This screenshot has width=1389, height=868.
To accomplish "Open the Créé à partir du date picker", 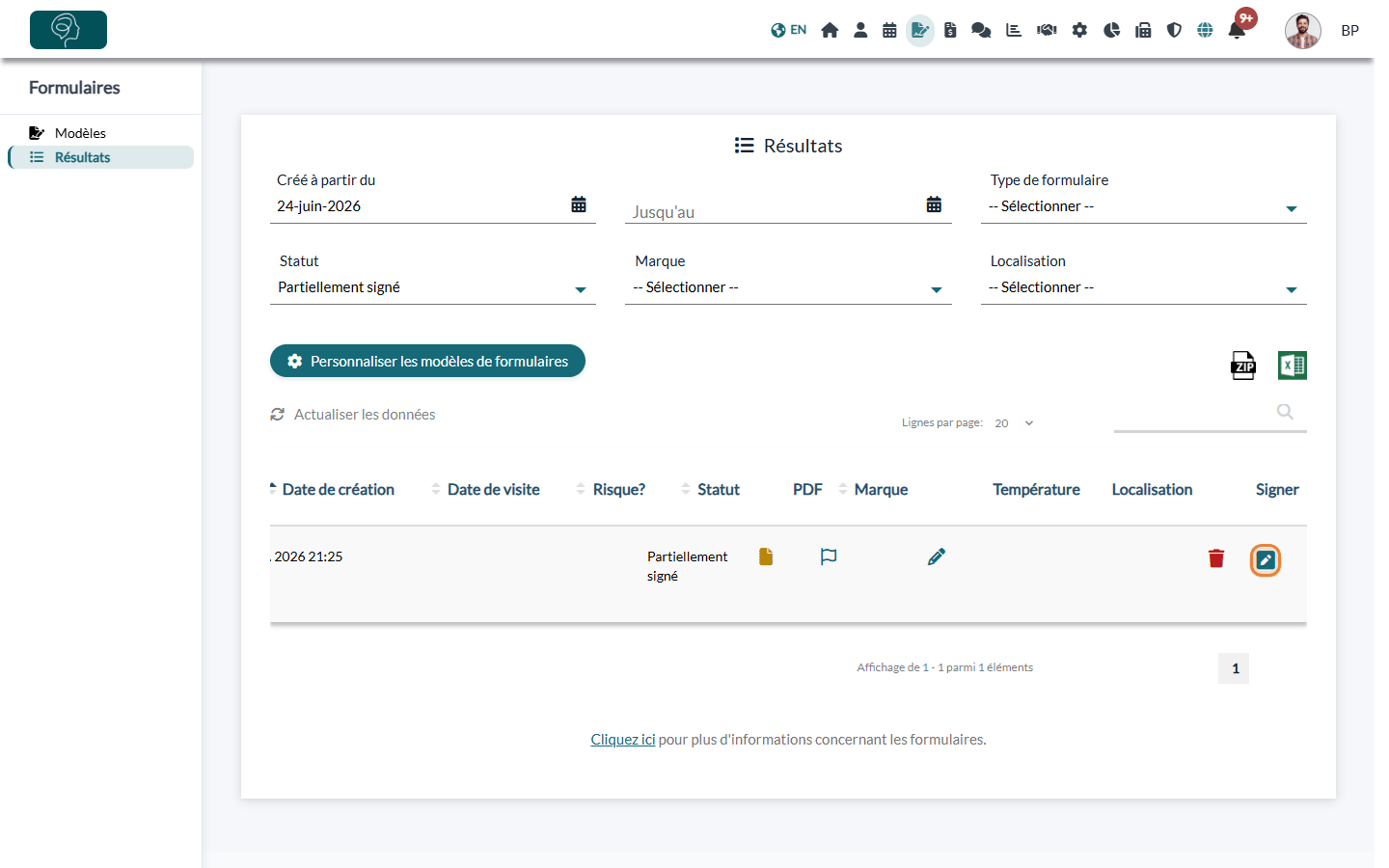I will [x=579, y=204].
